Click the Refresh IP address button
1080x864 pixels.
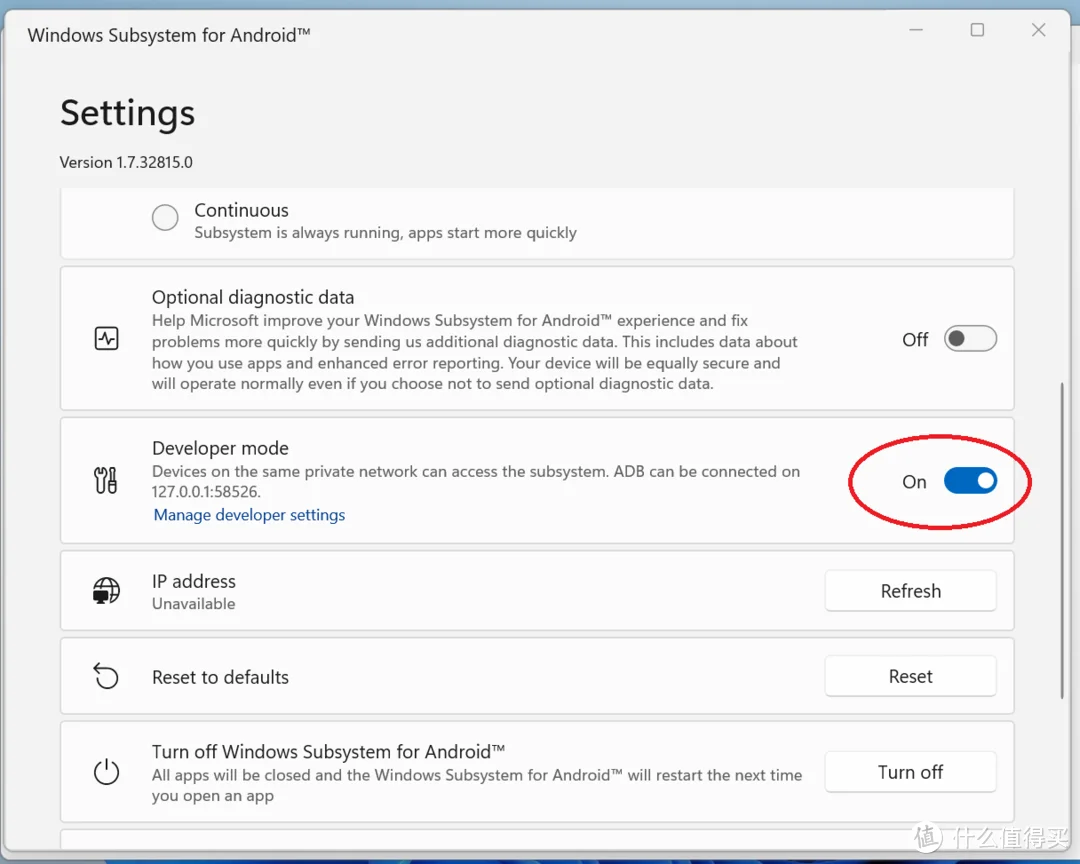[x=911, y=590]
